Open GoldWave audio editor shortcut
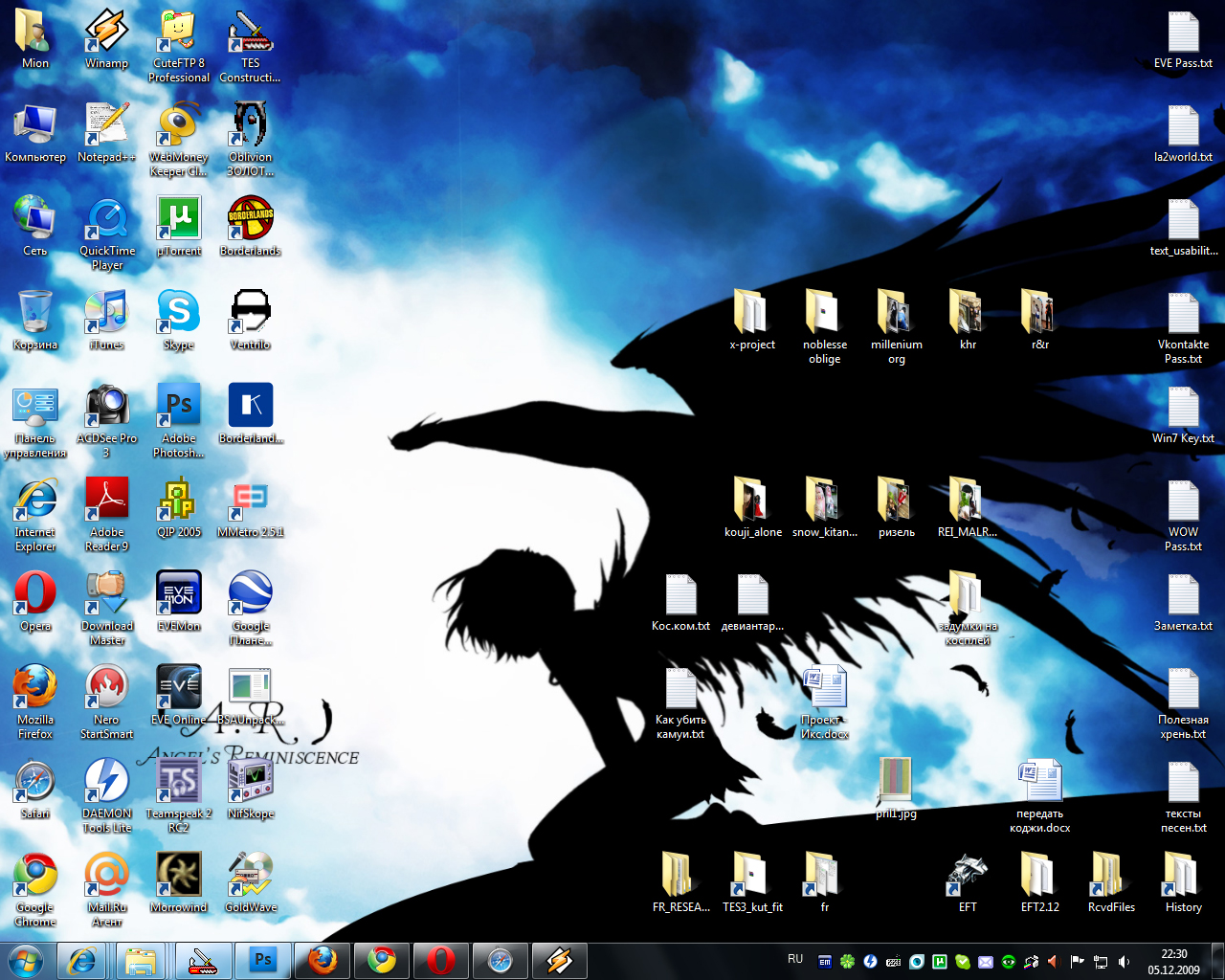This screenshot has height=980, width=1225. [x=251, y=882]
